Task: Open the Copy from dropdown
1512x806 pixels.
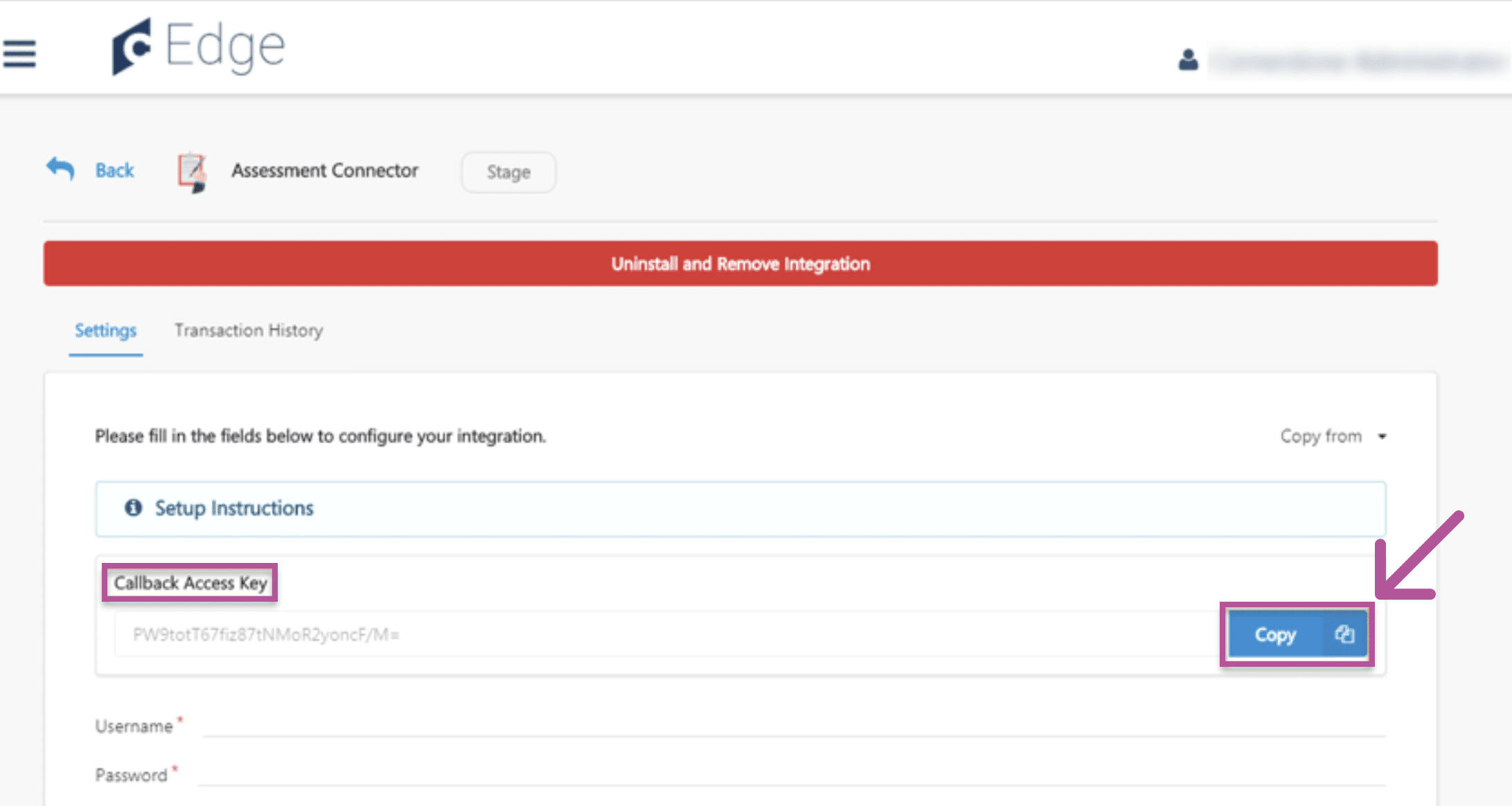Action: (1321, 436)
